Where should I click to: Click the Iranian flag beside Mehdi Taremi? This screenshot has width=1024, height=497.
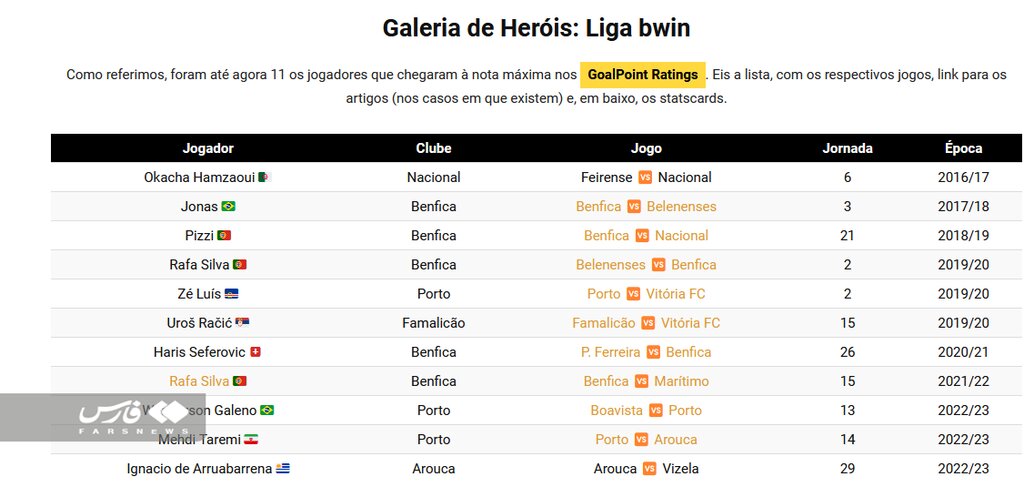click(251, 439)
